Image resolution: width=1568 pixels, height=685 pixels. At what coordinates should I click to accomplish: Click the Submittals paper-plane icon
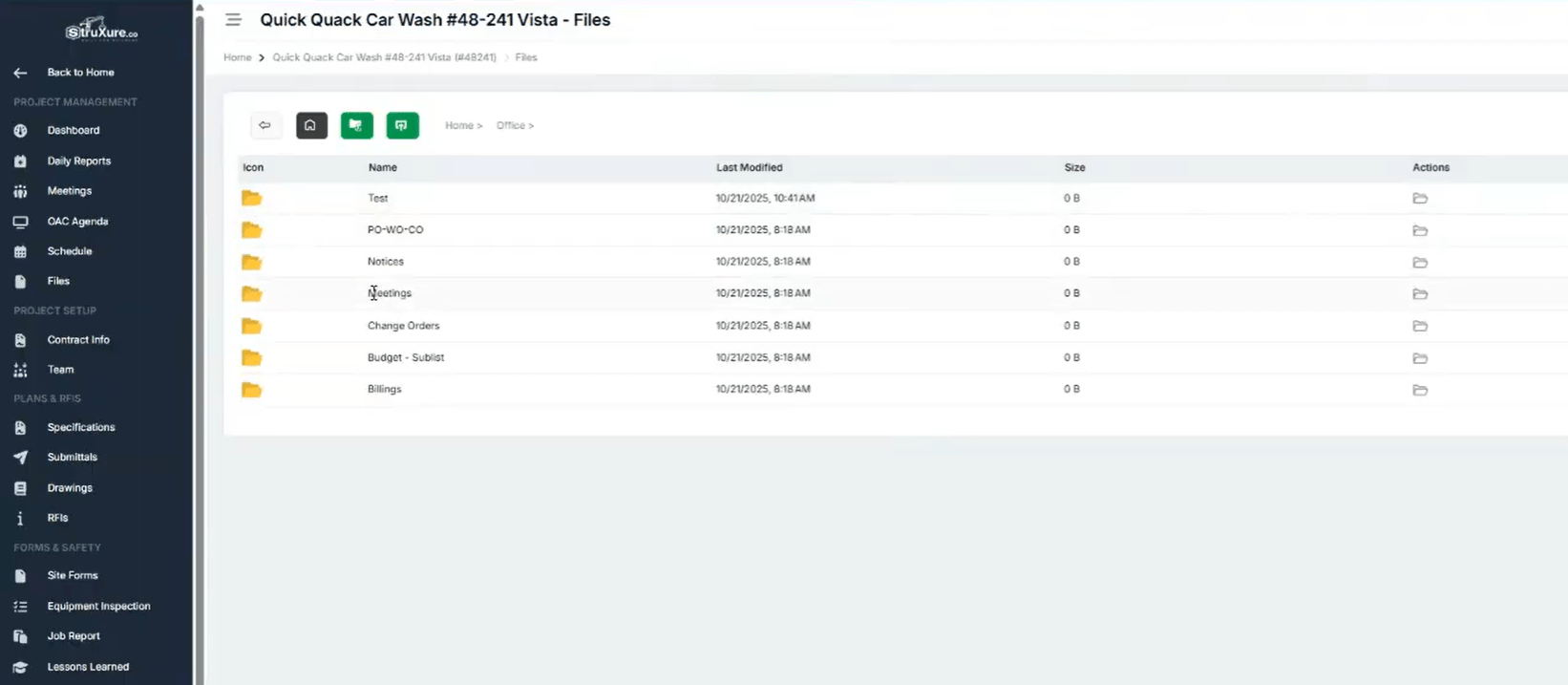tap(20, 458)
